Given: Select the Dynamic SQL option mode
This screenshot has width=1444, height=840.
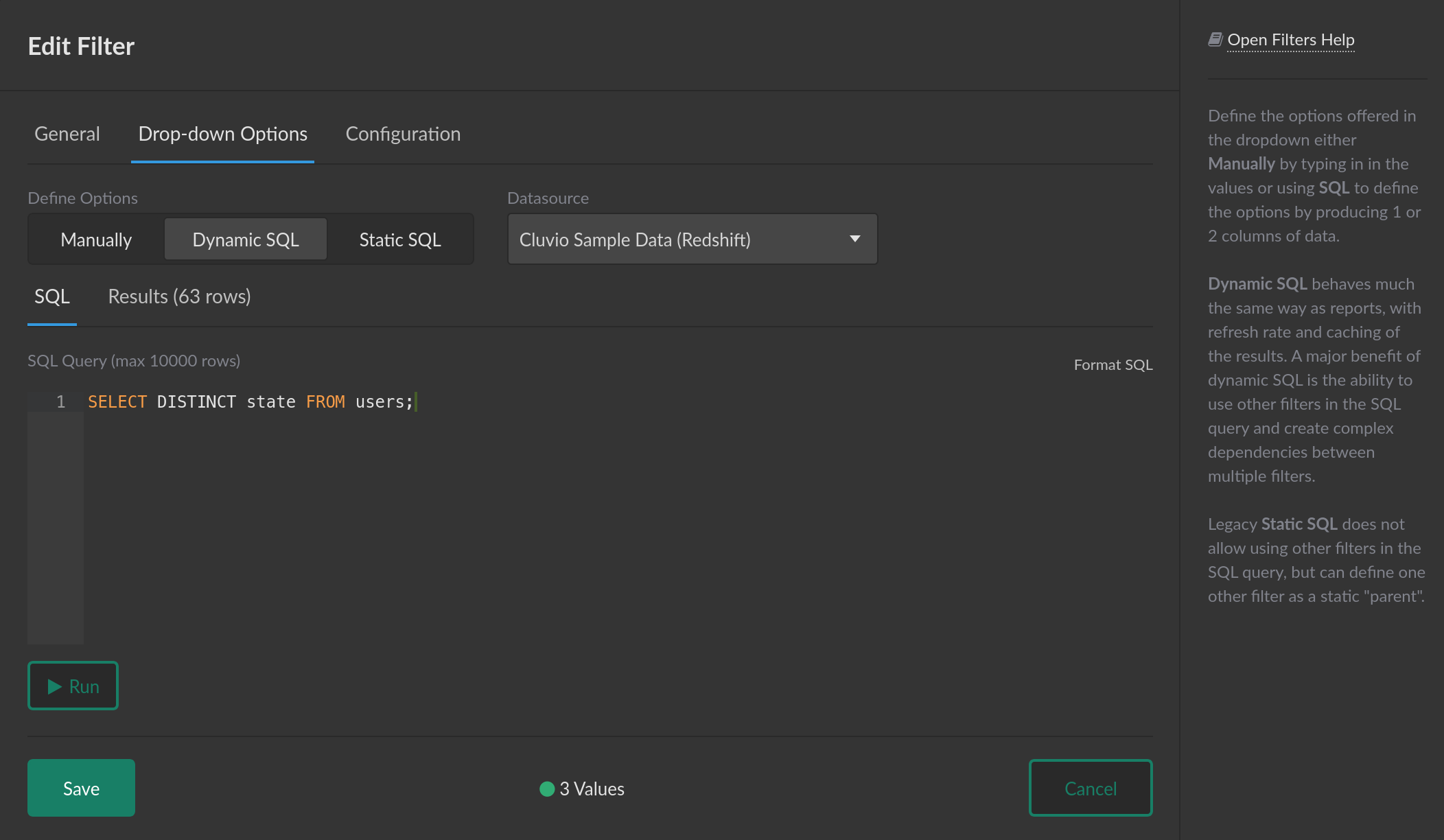Looking at the screenshot, I should [x=246, y=240].
